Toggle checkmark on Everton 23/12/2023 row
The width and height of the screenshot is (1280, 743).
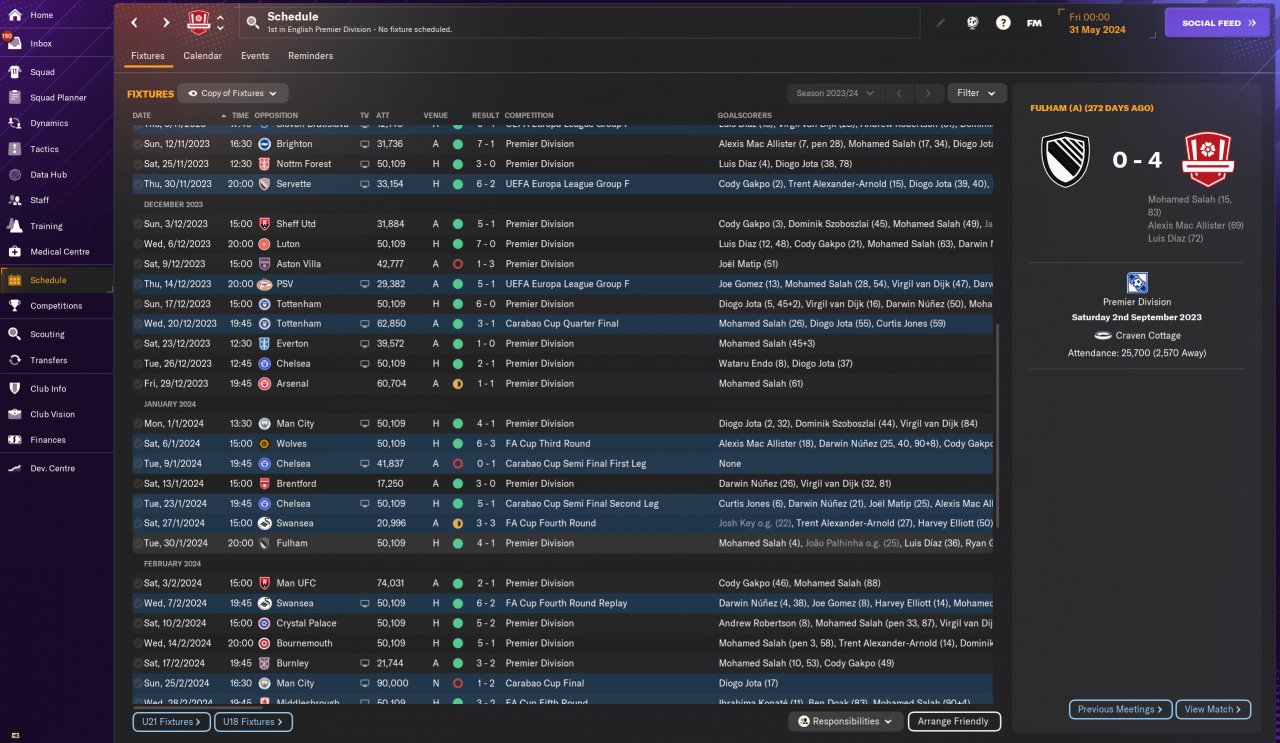pyautogui.click(x=138, y=344)
